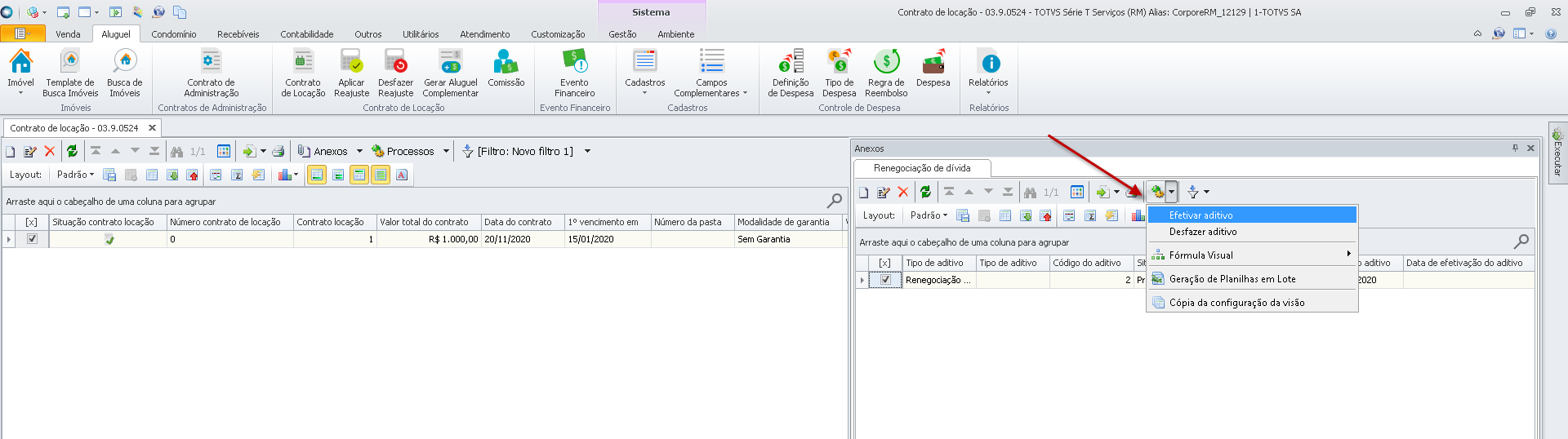Image resolution: width=1568 pixels, height=439 pixels.
Task: Refresh the contrato de locação list
Action: pos(72,151)
